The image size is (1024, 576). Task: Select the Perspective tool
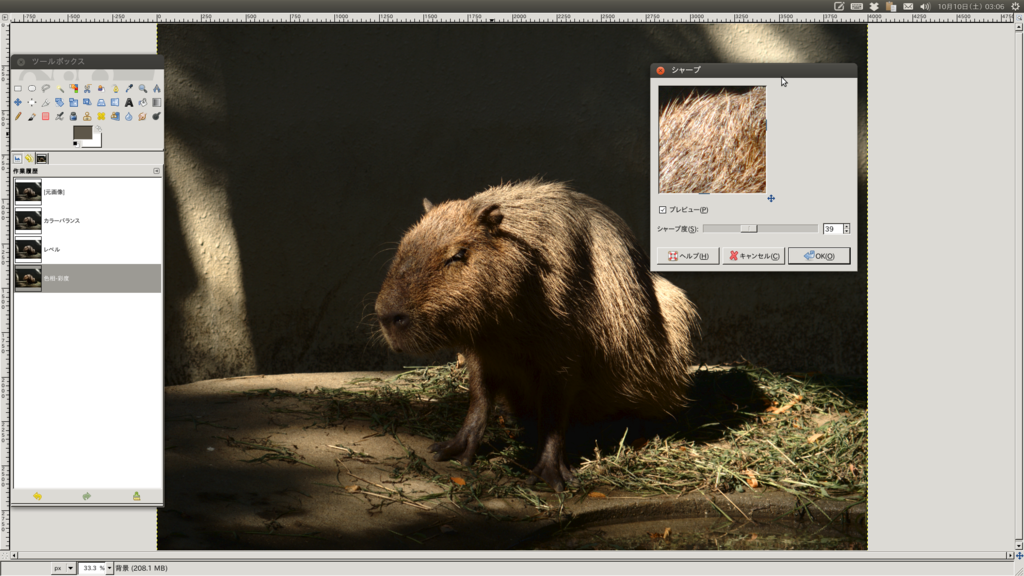tap(101, 103)
